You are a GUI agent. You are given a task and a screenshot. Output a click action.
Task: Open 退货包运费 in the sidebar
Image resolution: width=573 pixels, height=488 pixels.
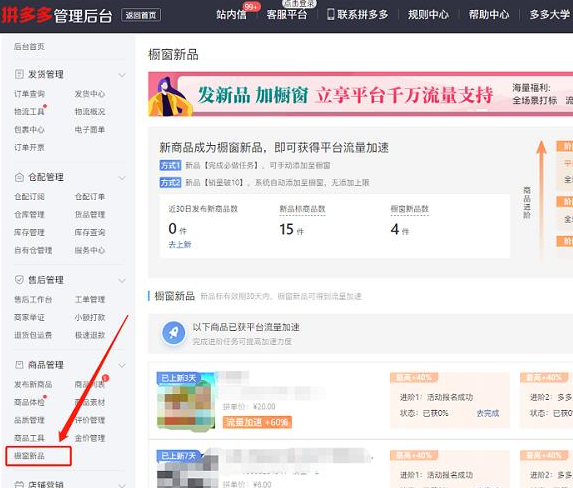pos(33,335)
